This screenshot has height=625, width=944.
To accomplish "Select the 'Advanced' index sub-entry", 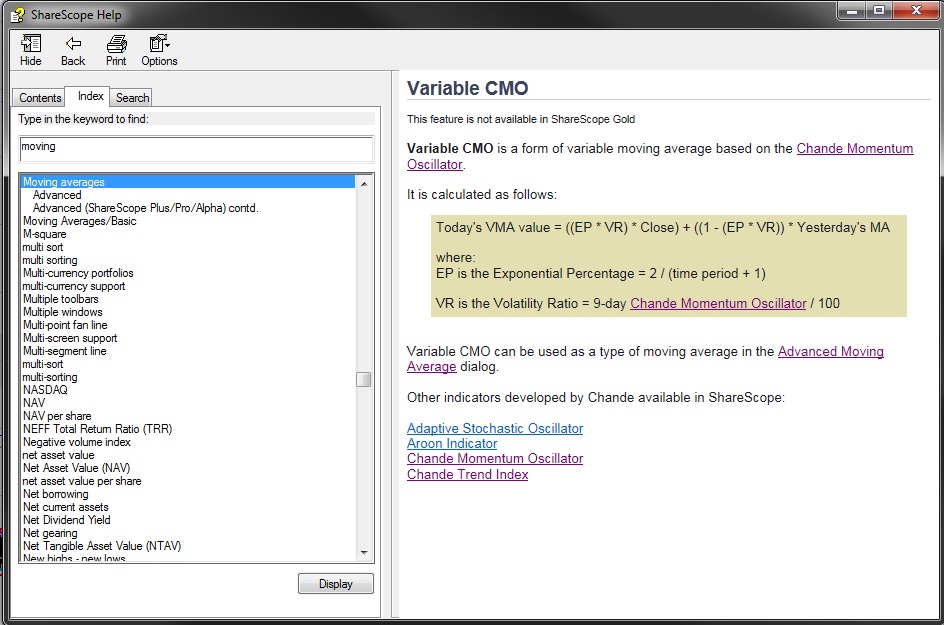I will point(57,194).
